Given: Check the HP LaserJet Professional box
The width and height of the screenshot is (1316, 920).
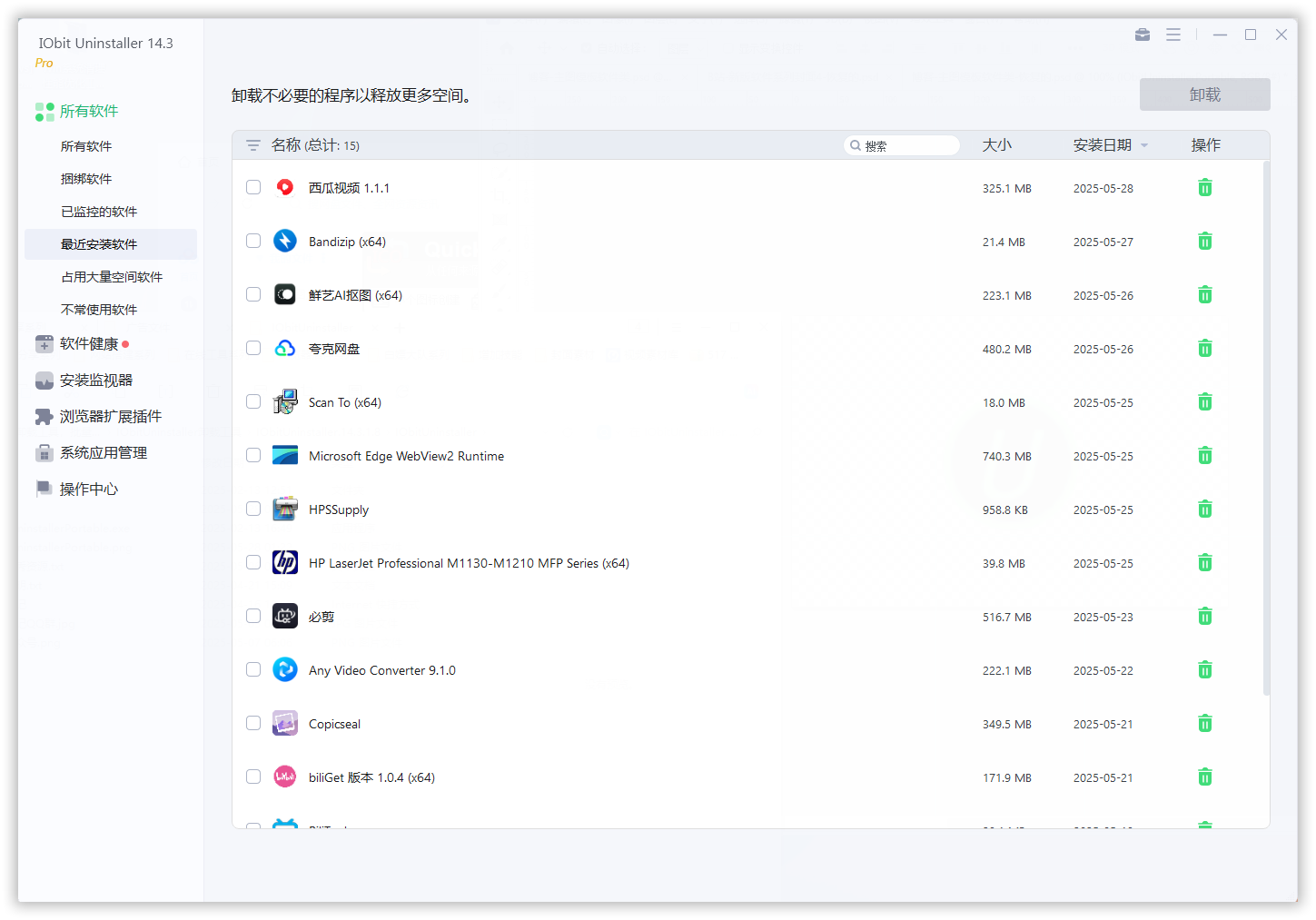Looking at the screenshot, I should [253, 562].
